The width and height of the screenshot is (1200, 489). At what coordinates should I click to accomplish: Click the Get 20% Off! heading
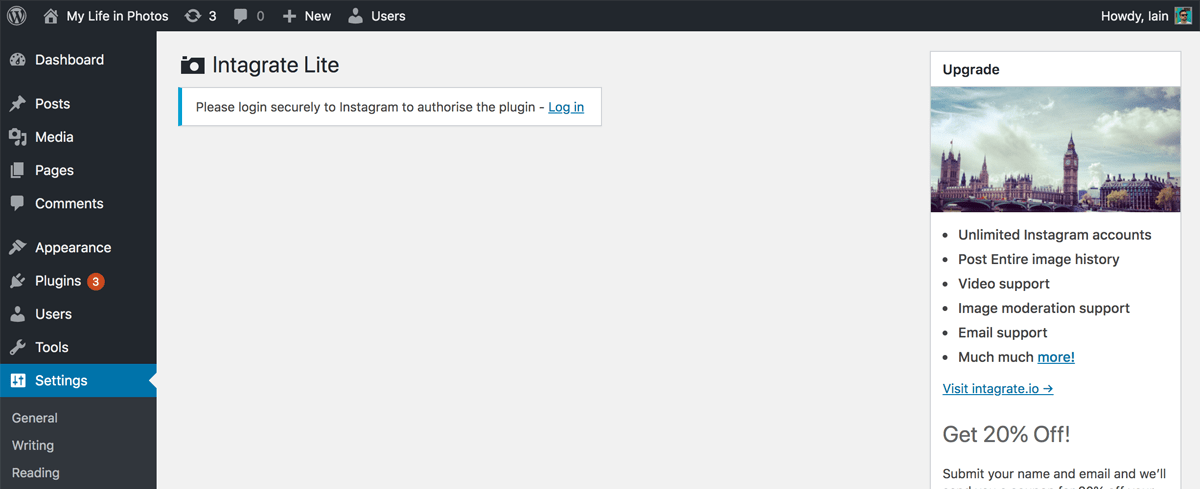click(1006, 434)
